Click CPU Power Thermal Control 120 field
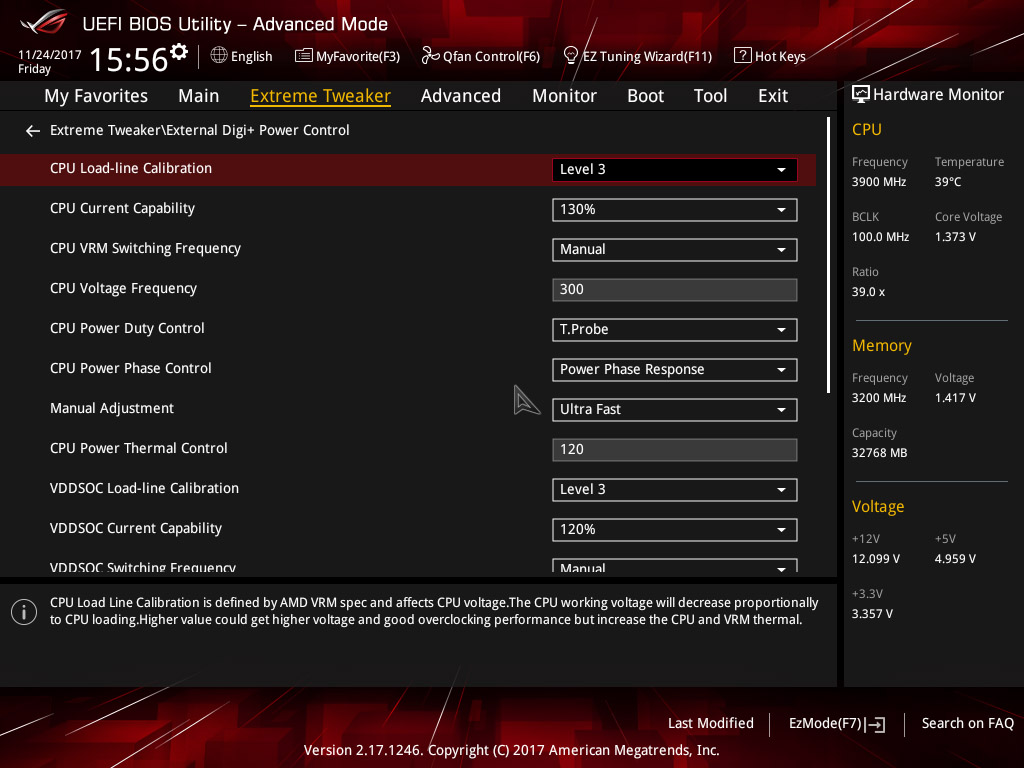This screenshot has width=1024, height=768. [675, 450]
